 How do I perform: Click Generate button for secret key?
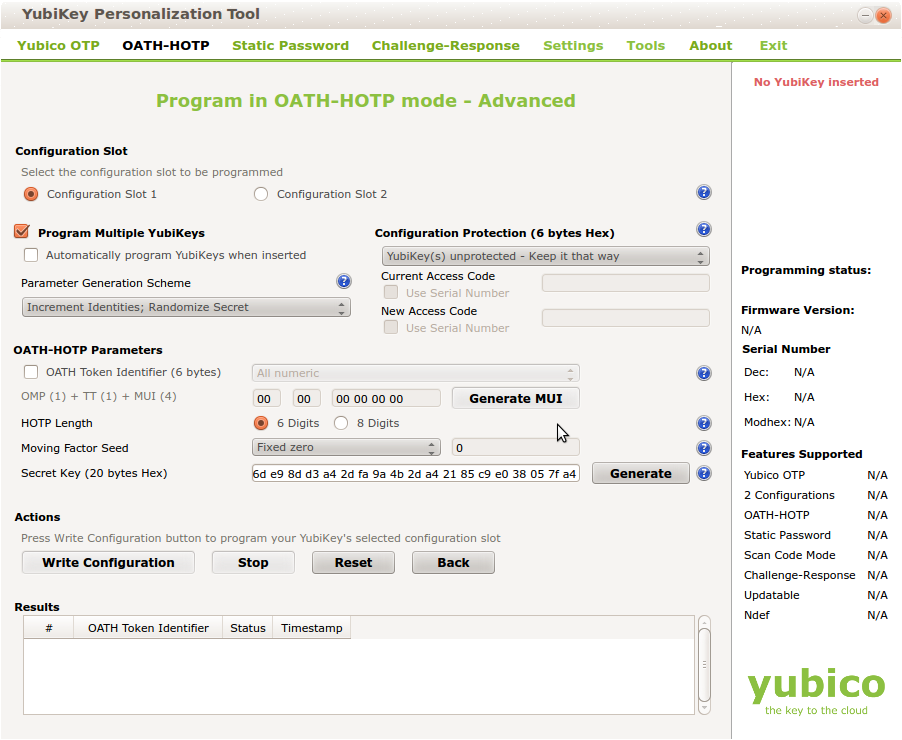[641, 474]
